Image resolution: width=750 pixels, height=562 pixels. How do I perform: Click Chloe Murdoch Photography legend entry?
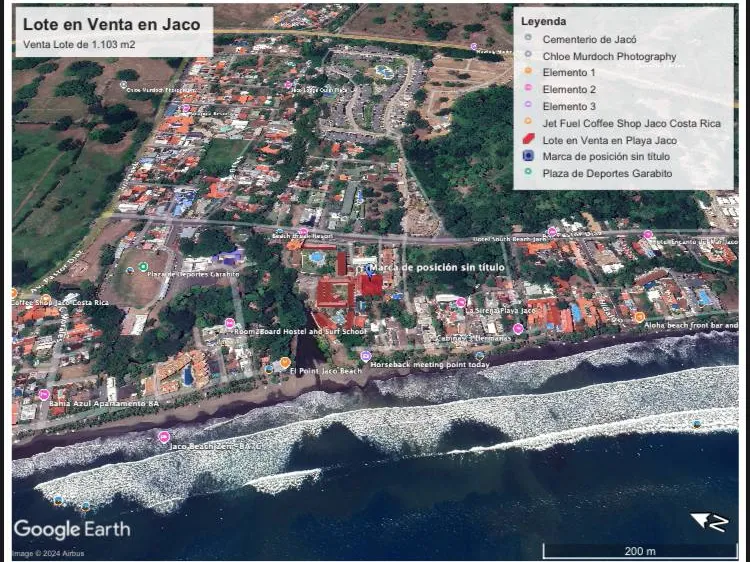[608, 56]
